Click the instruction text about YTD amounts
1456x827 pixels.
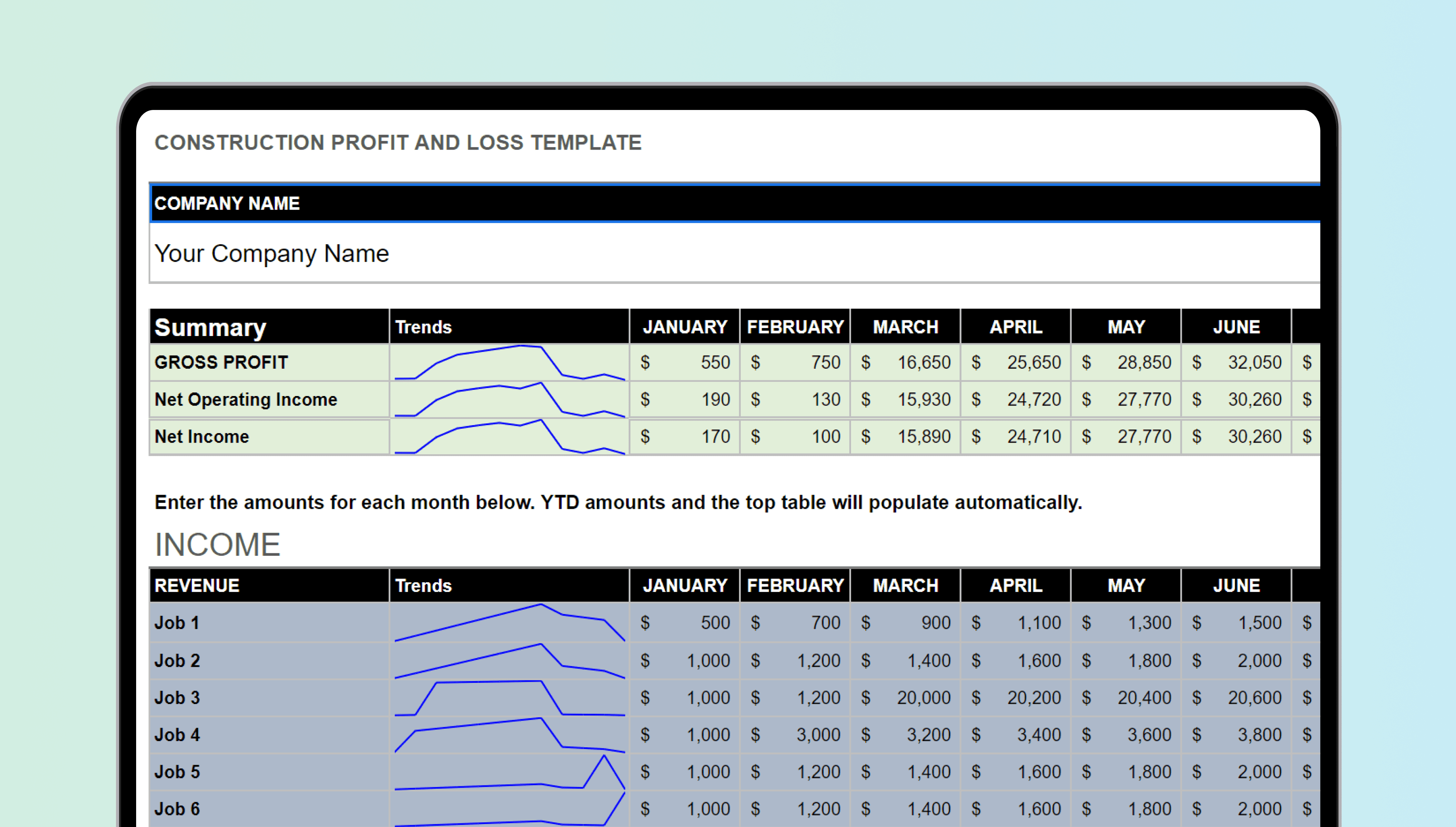618,502
